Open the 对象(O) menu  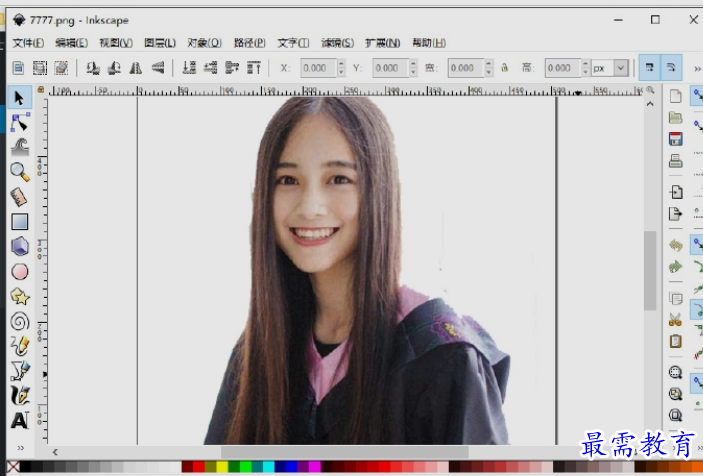coord(204,43)
